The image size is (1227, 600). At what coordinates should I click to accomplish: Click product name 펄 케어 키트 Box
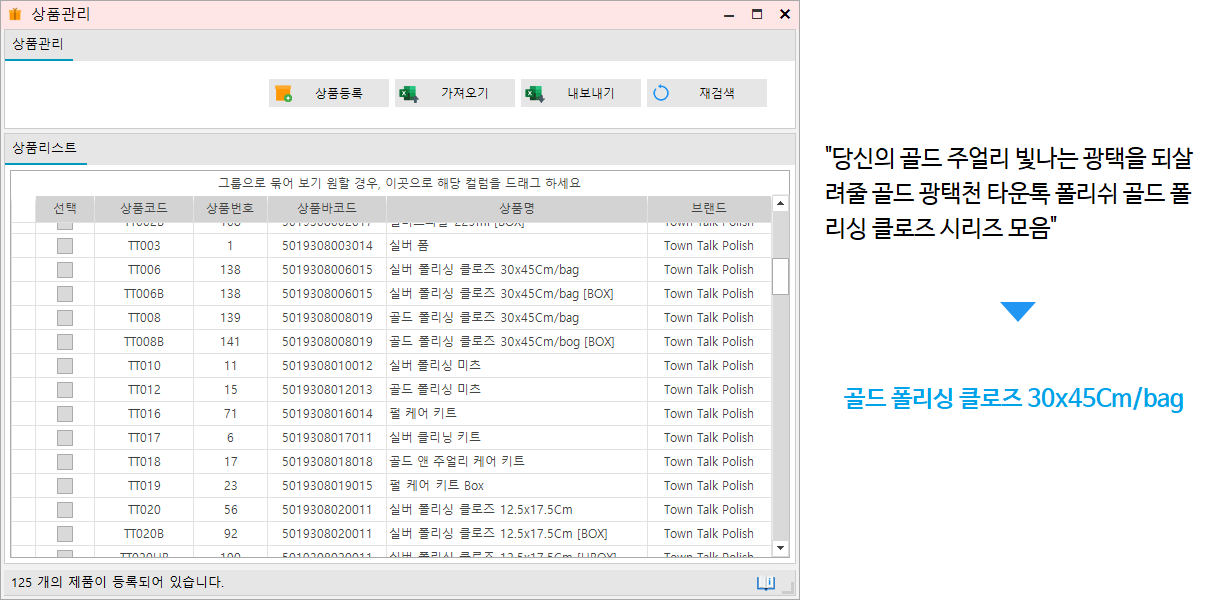tap(437, 486)
